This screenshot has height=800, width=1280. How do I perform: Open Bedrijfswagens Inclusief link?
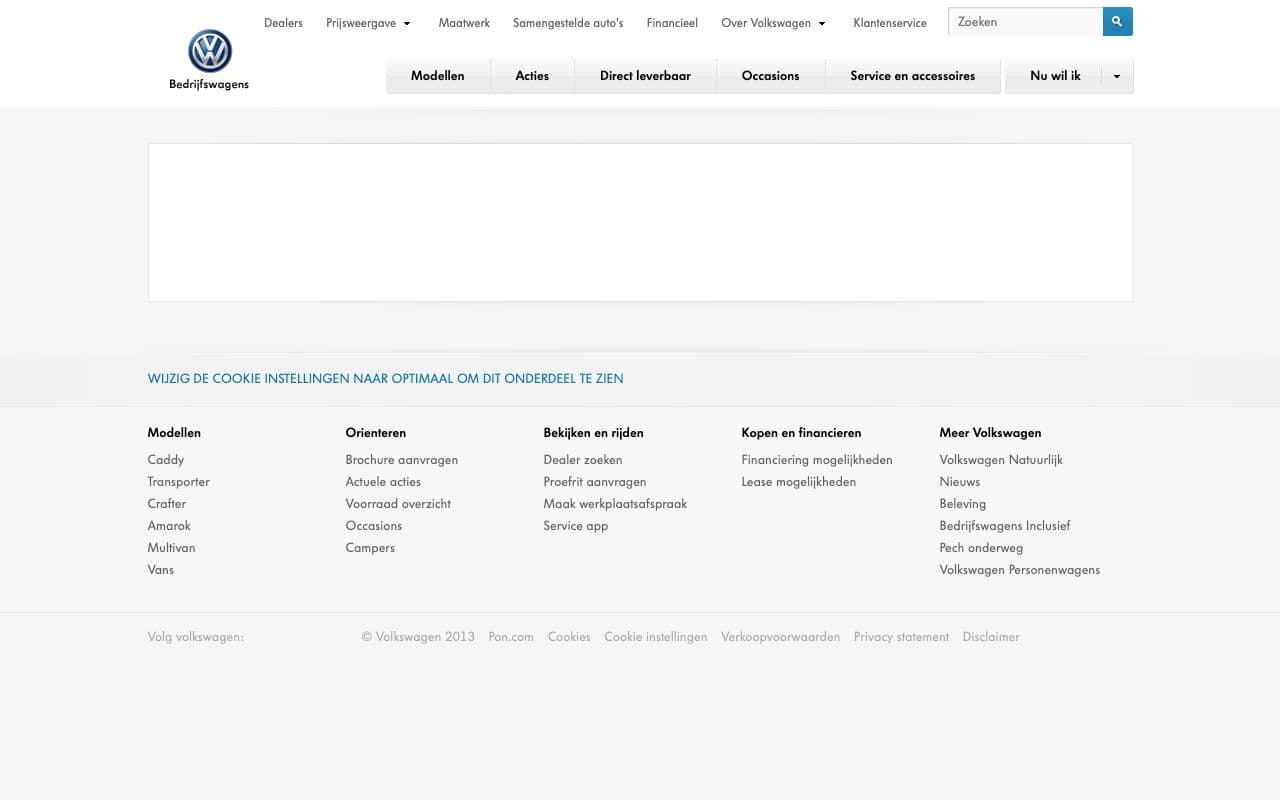coord(1005,526)
